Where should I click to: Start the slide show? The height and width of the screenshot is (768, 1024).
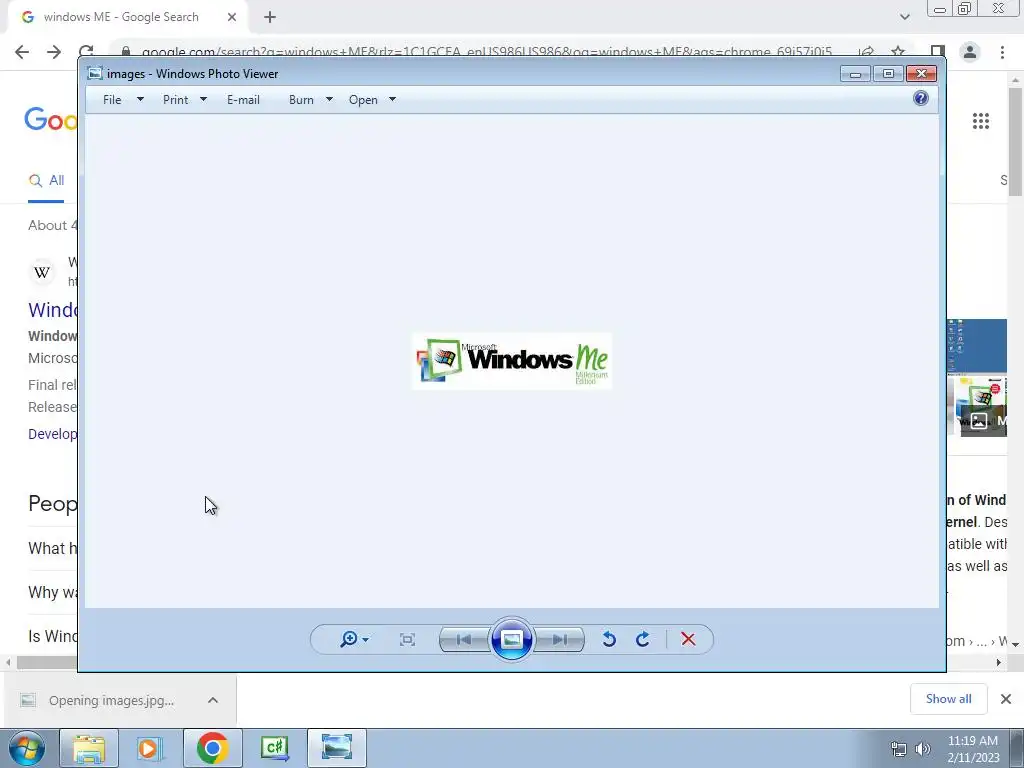(x=511, y=639)
